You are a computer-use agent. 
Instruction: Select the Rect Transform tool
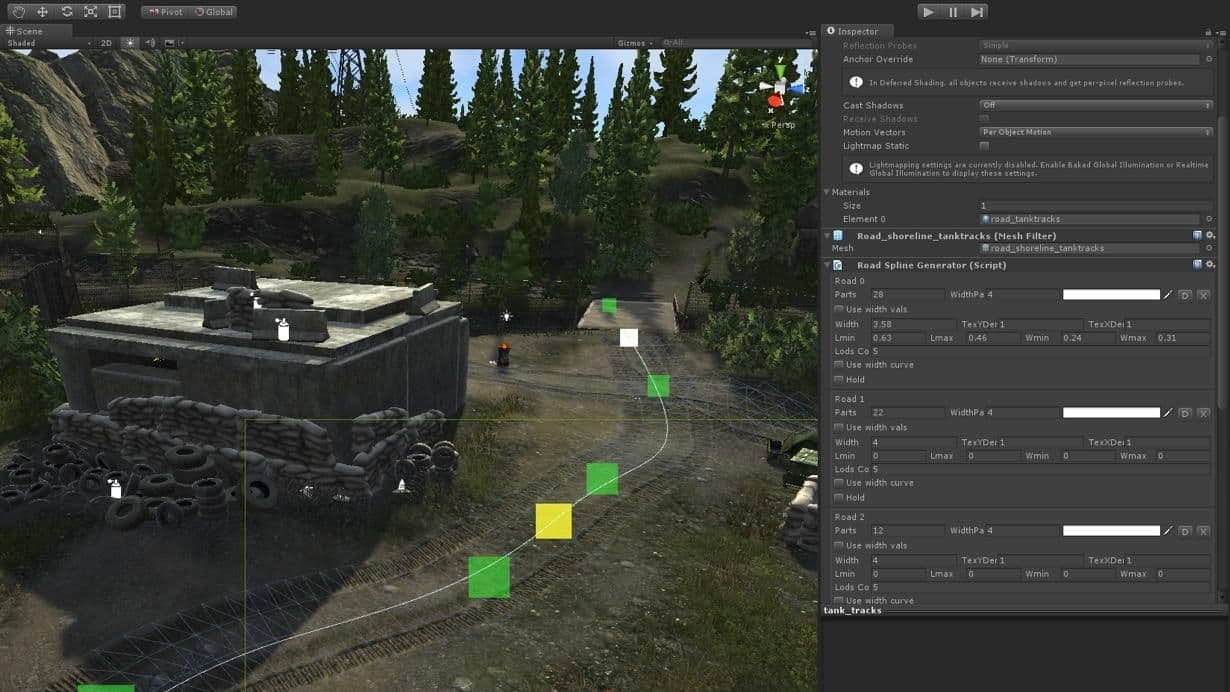click(115, 12)
